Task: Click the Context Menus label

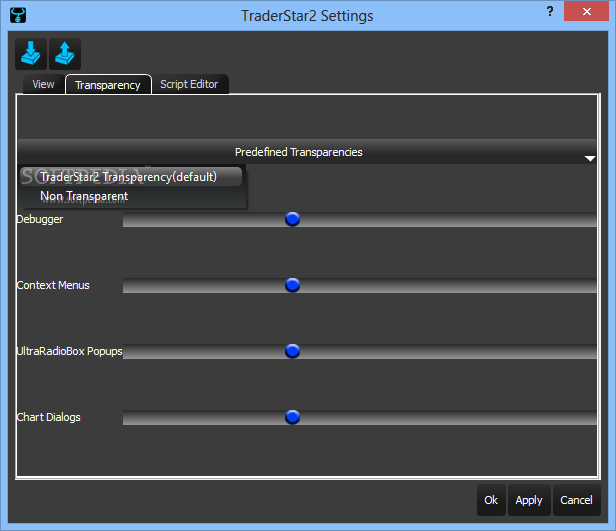Action: click(53, 285)
